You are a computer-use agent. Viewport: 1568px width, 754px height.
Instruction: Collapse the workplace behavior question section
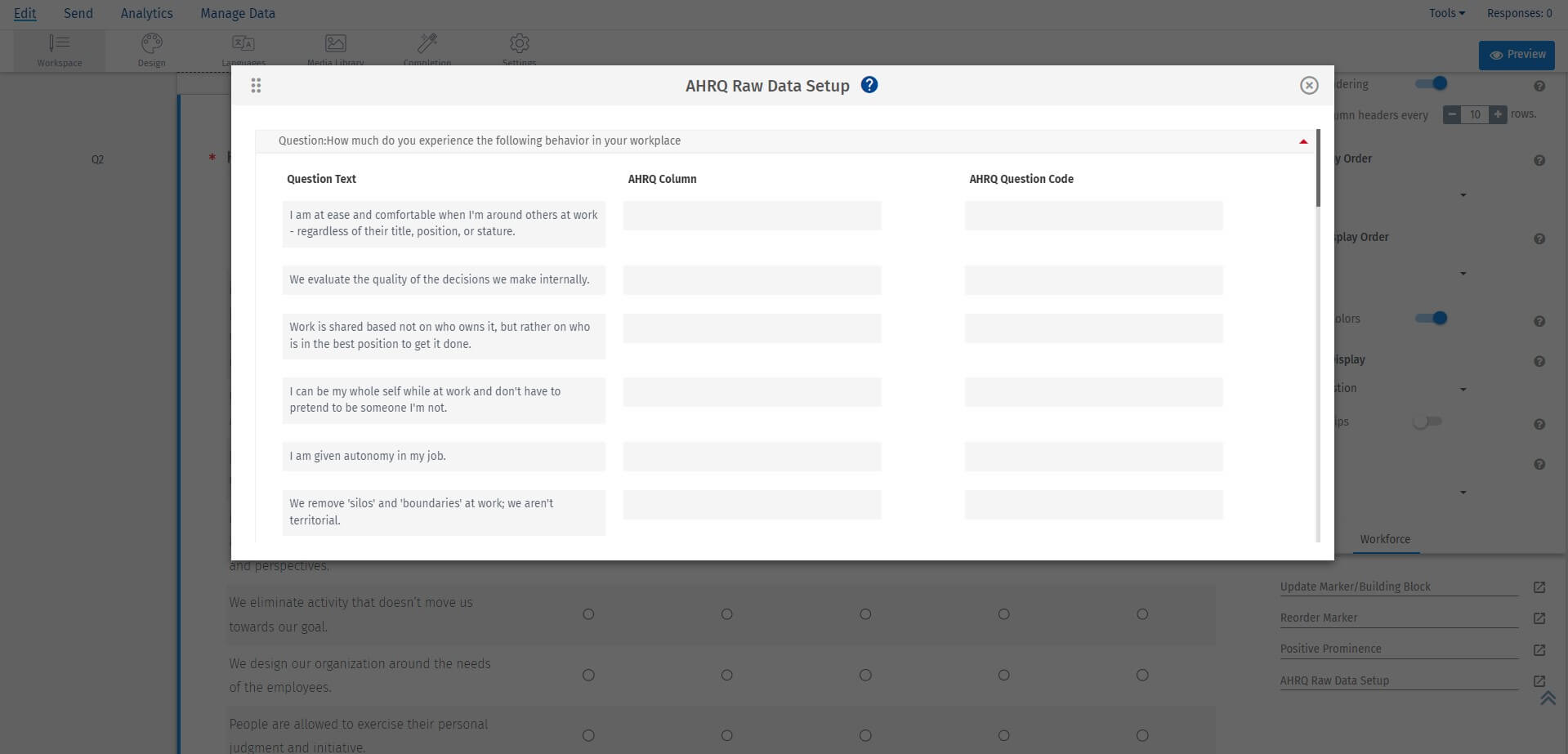(1302, 141)
